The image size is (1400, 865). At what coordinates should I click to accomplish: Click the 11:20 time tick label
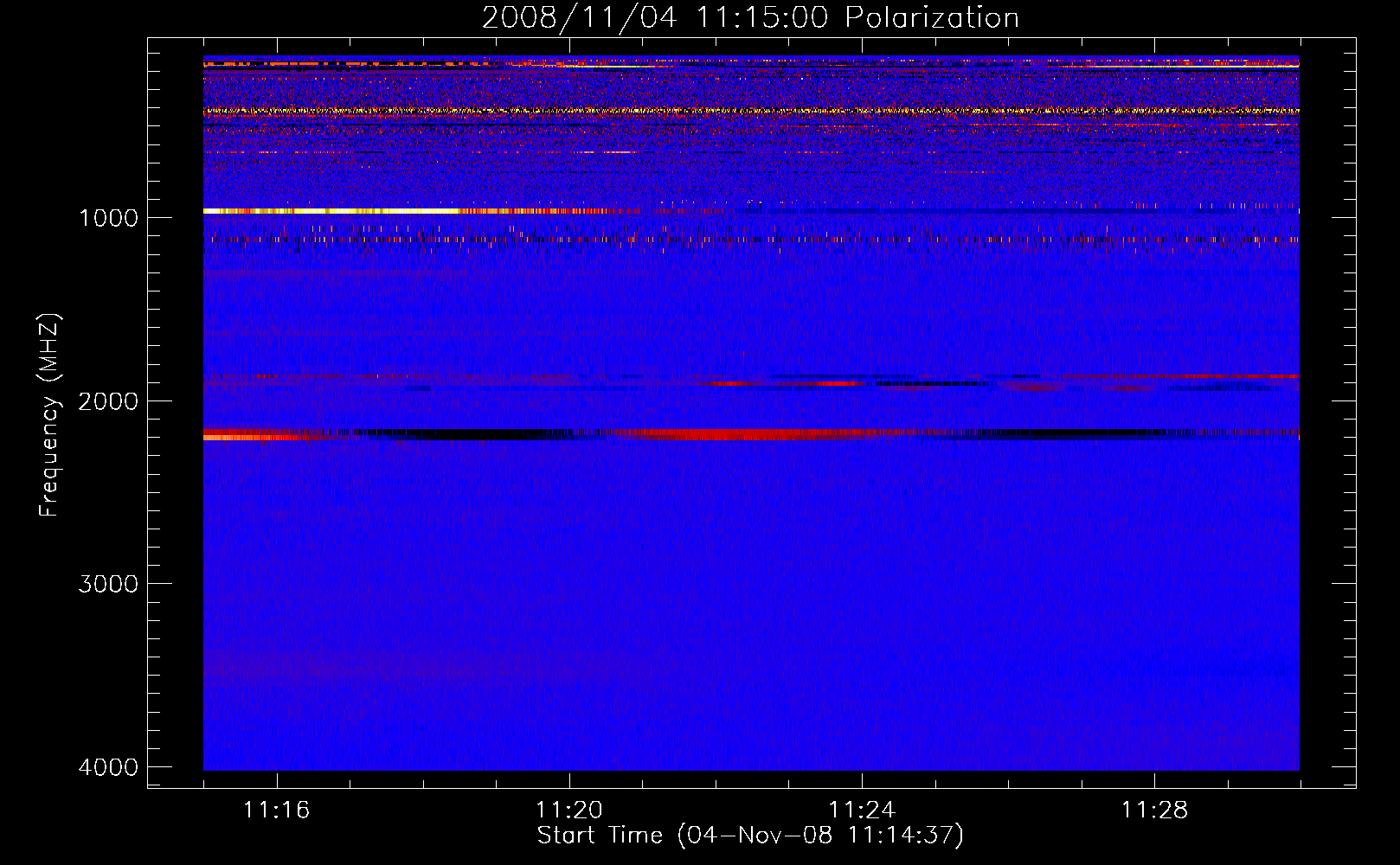pyautogui.click(x=568, y=810)
